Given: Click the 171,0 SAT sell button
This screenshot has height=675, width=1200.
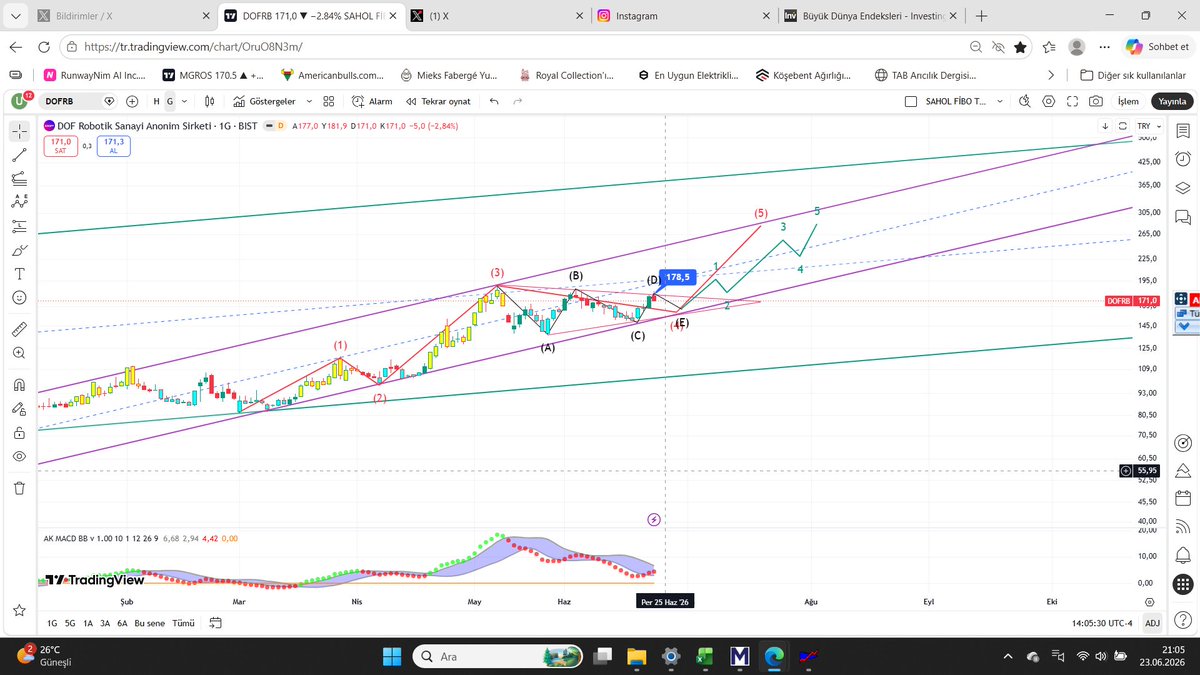Looking at the screenshot, I should point(59,146).
